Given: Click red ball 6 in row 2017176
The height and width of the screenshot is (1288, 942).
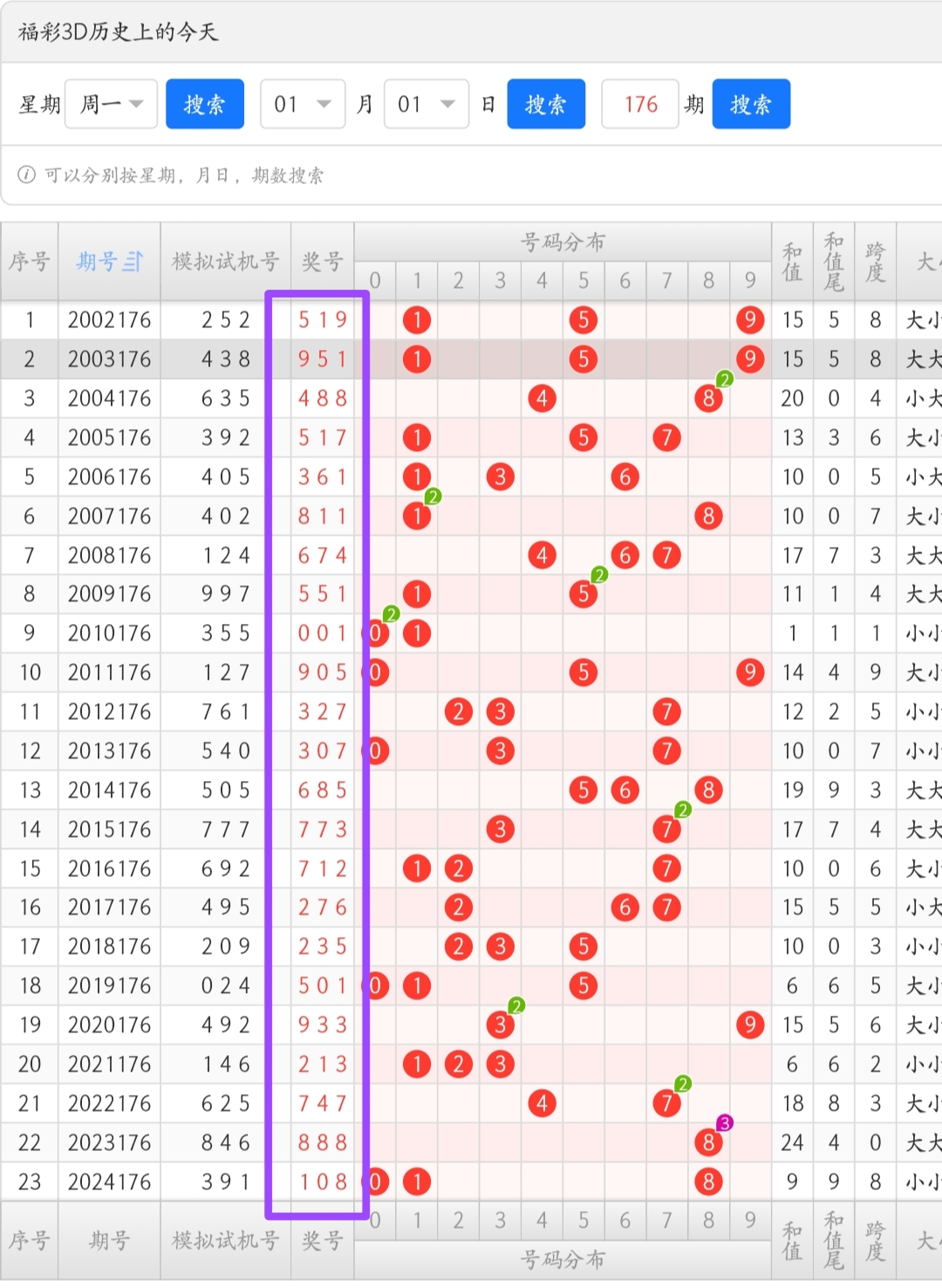Looking at the screenshot, I should [625, 908].
